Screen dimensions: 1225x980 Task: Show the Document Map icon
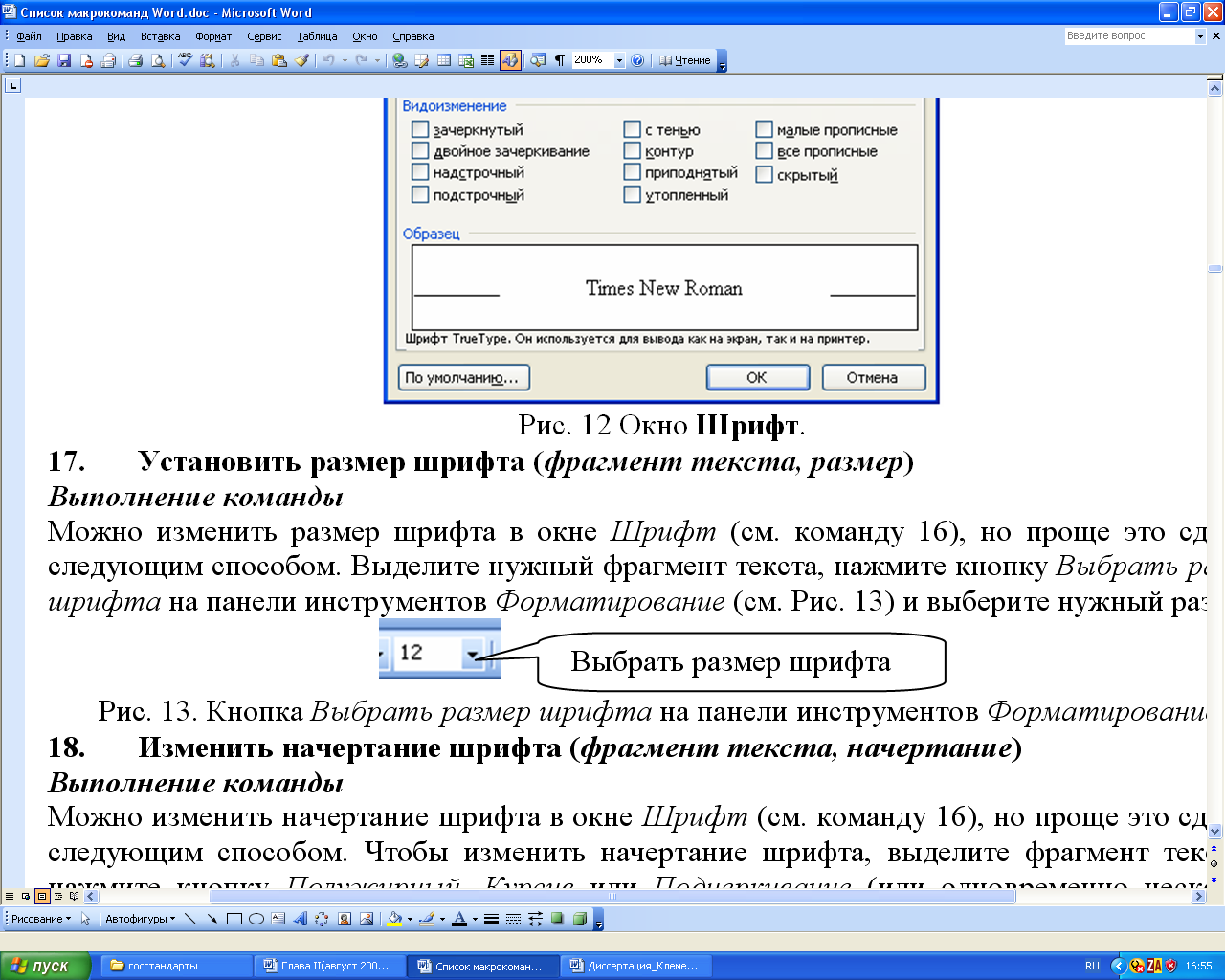coord(538,60)
